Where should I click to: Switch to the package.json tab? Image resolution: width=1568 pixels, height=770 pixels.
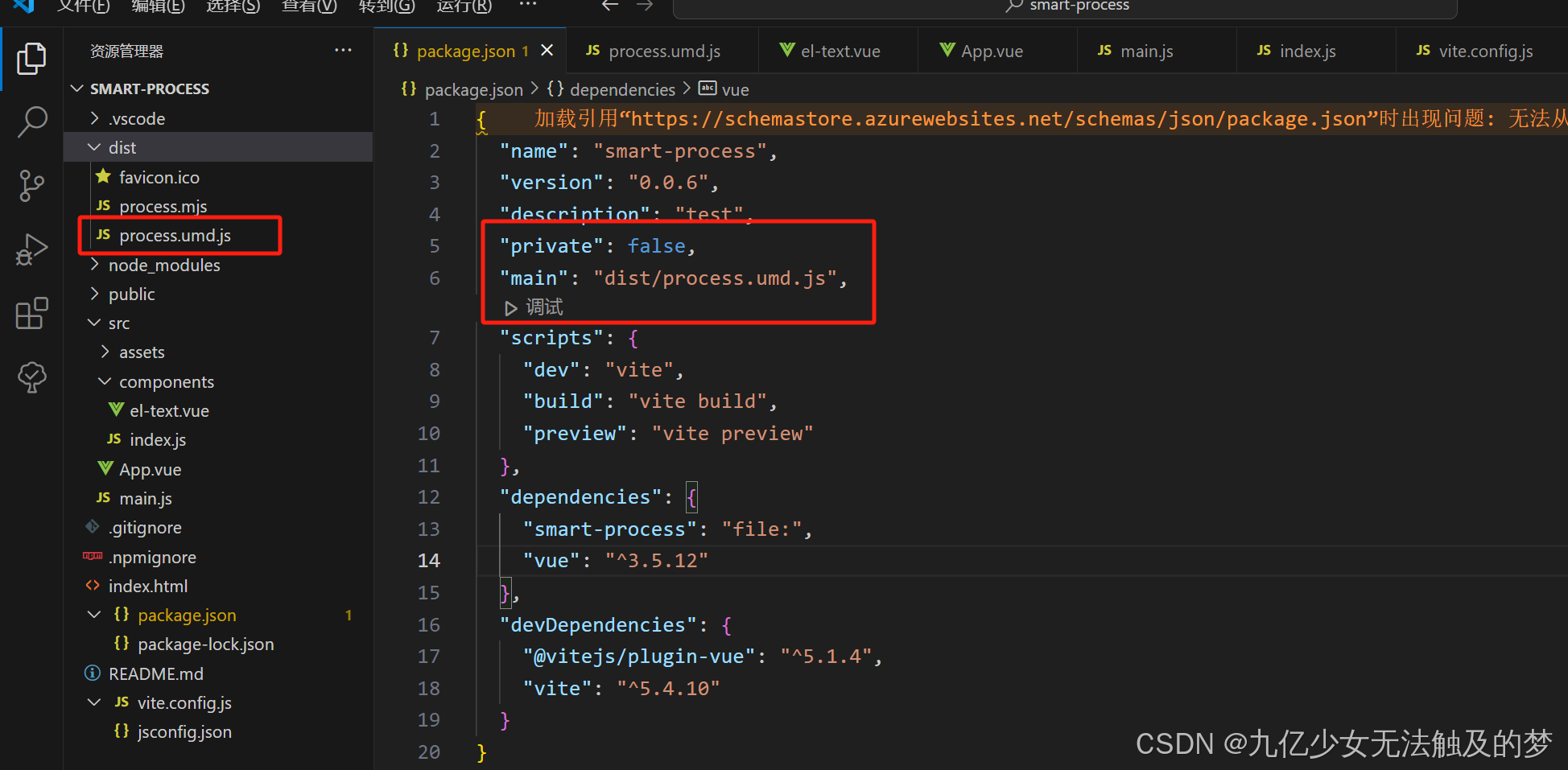470,51
